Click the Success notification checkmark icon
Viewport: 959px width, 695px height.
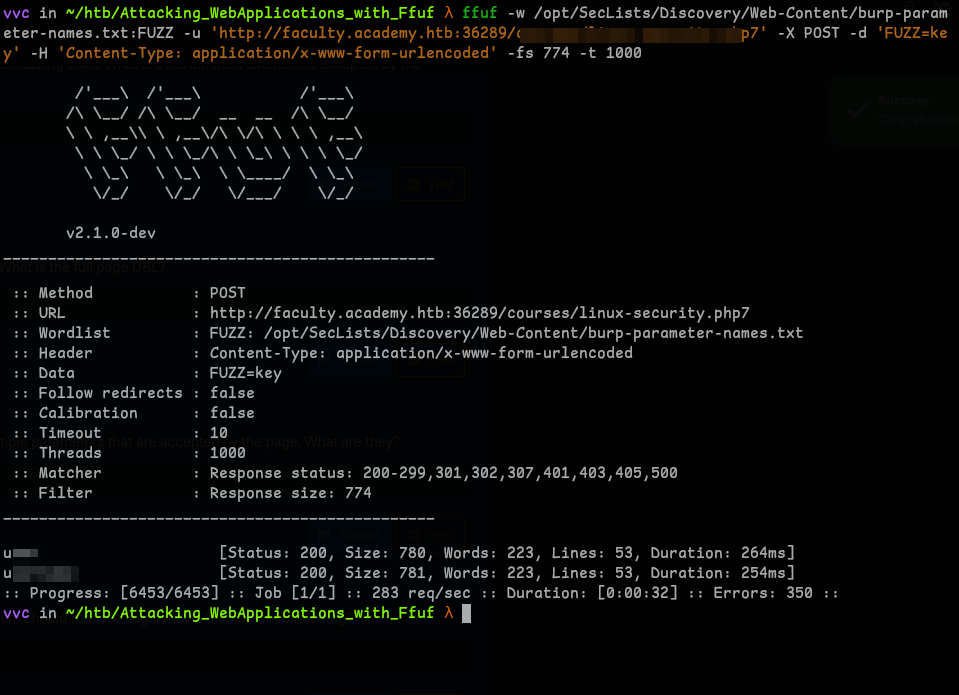(x=856, y=110)
